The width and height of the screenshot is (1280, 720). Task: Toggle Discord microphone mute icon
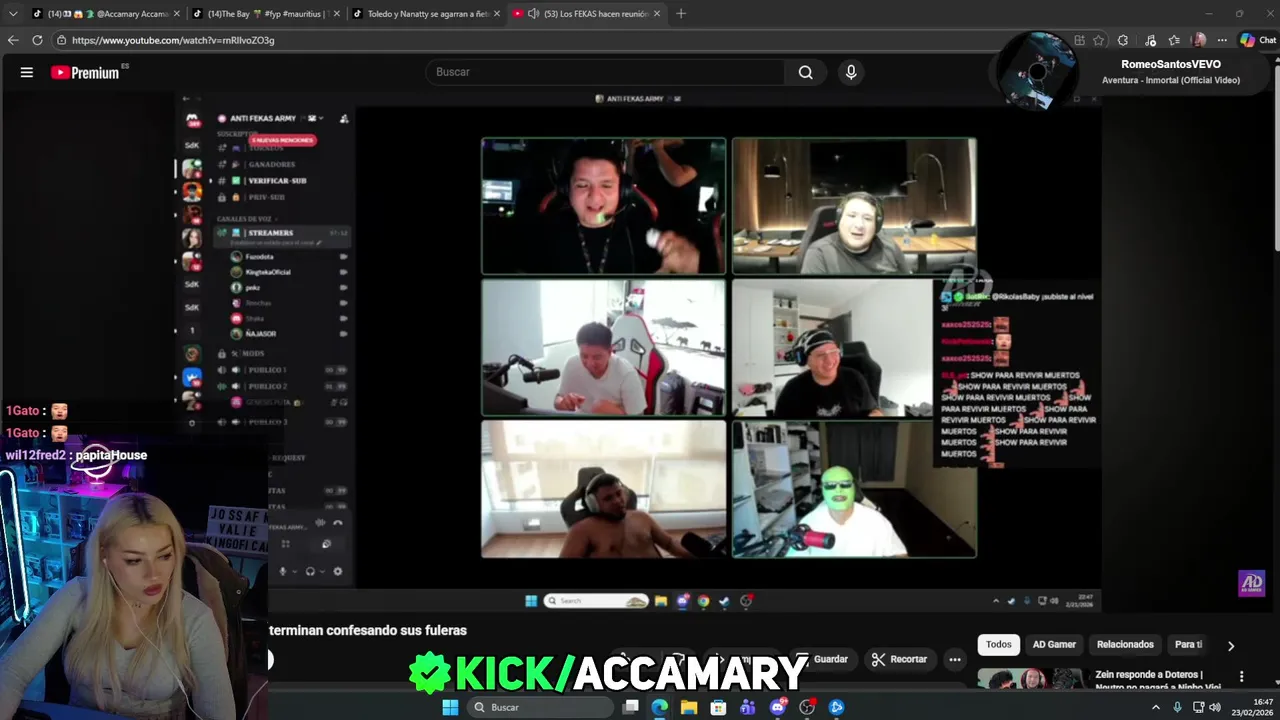pyautogui.click(x=283, y=571)
